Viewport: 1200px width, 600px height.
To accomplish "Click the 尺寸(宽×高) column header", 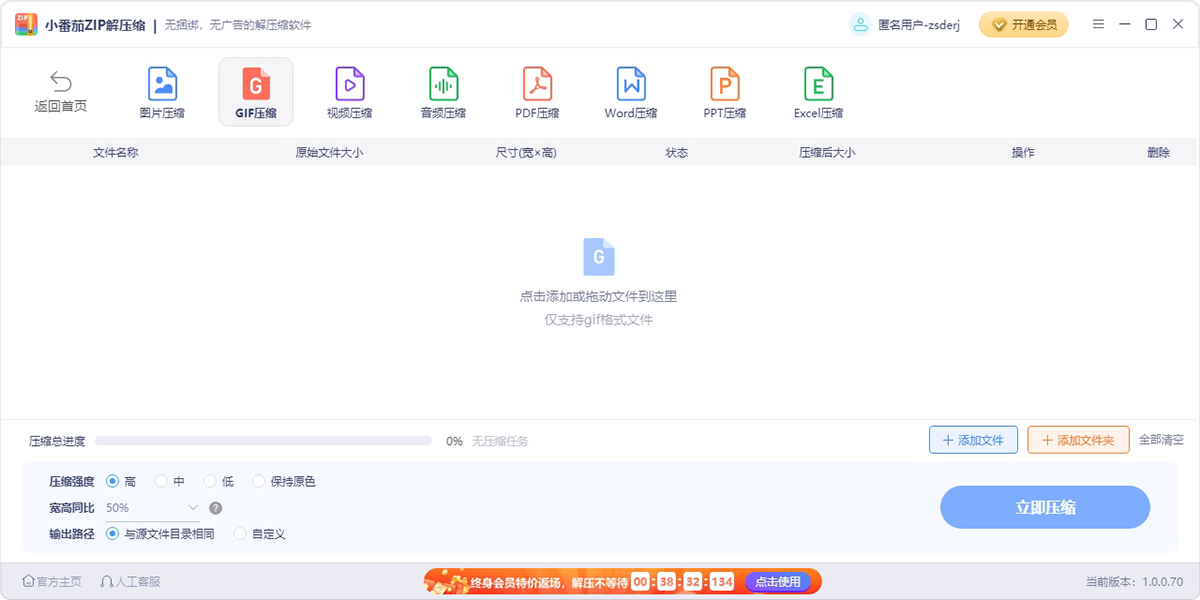I will pyautogui.click(x=526, y=153).
